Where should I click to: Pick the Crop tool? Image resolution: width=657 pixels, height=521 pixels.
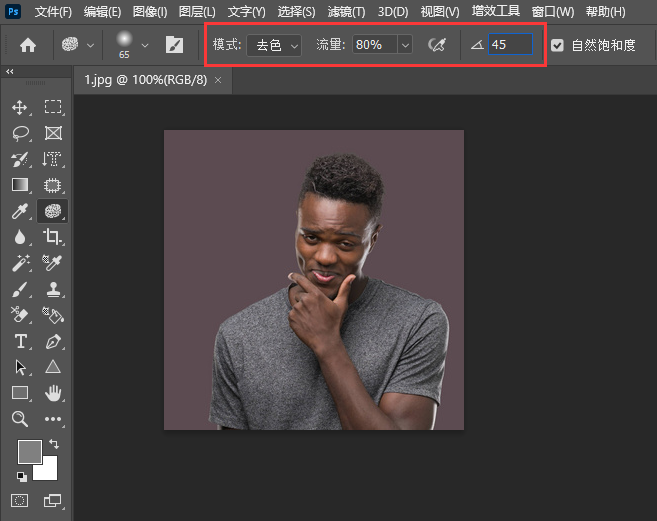(x=53, y=237)
